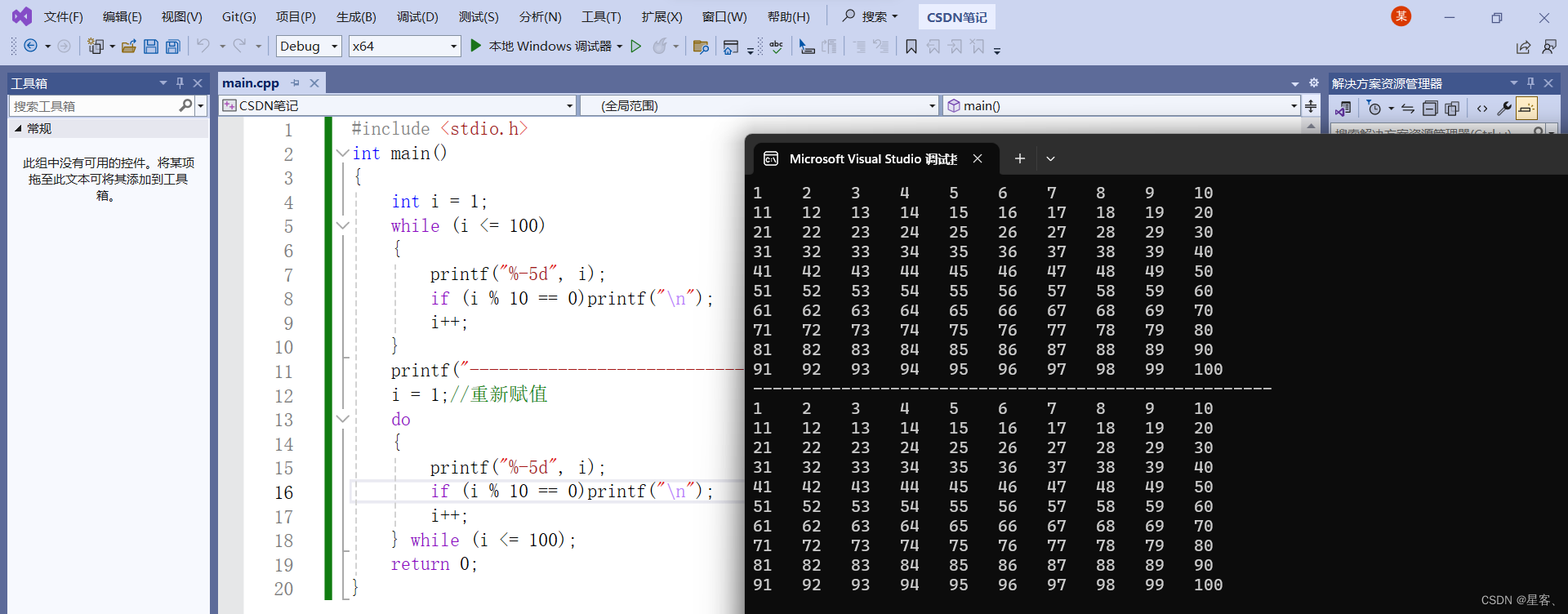Click the Redo arrow icon
1568x614 pixels.
click(x=239, y=46)
